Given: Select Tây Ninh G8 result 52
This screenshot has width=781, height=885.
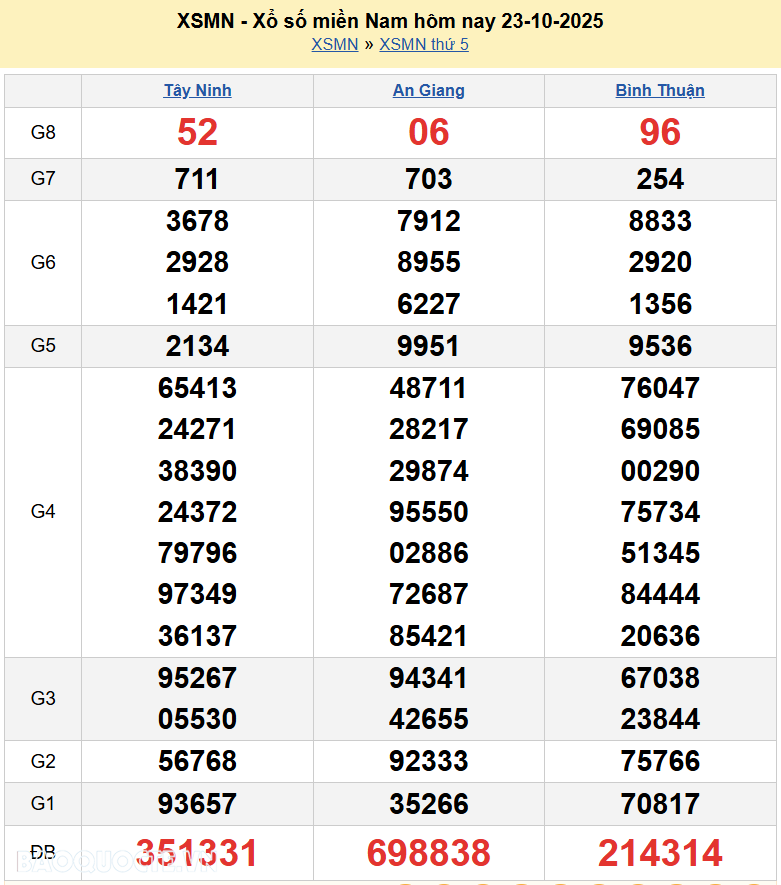Looking at the screenshot, I should (x=197, y=132).
